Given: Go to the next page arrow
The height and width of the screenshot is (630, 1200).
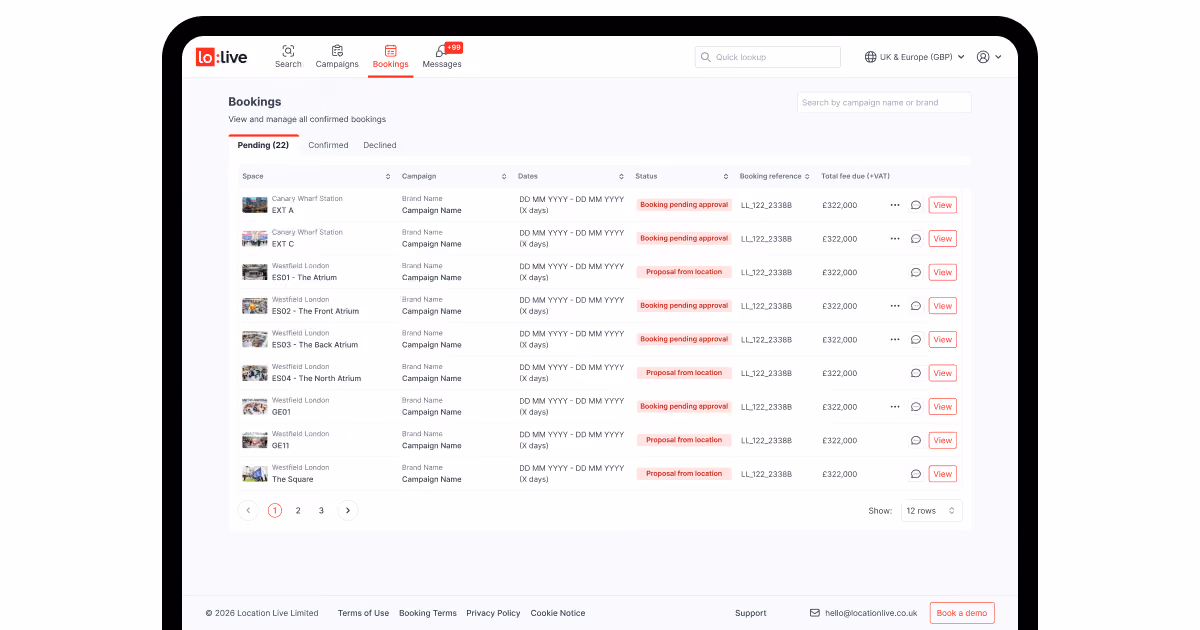Looking at the screenshot, I should (347, 510).
